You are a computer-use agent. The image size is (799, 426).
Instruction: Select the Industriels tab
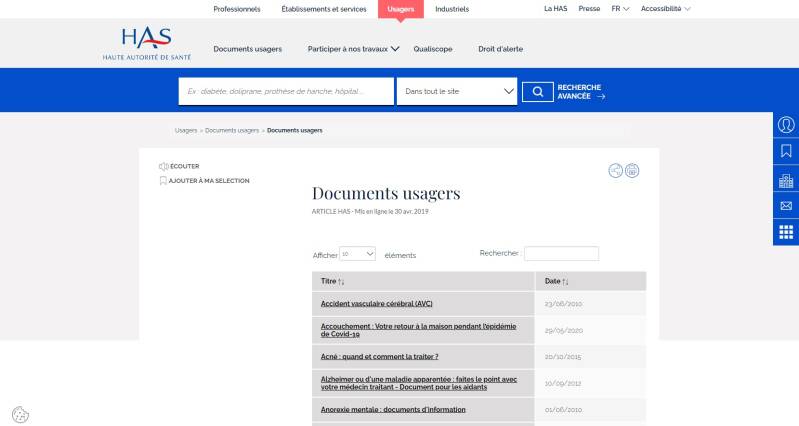[x=452, y=9]
